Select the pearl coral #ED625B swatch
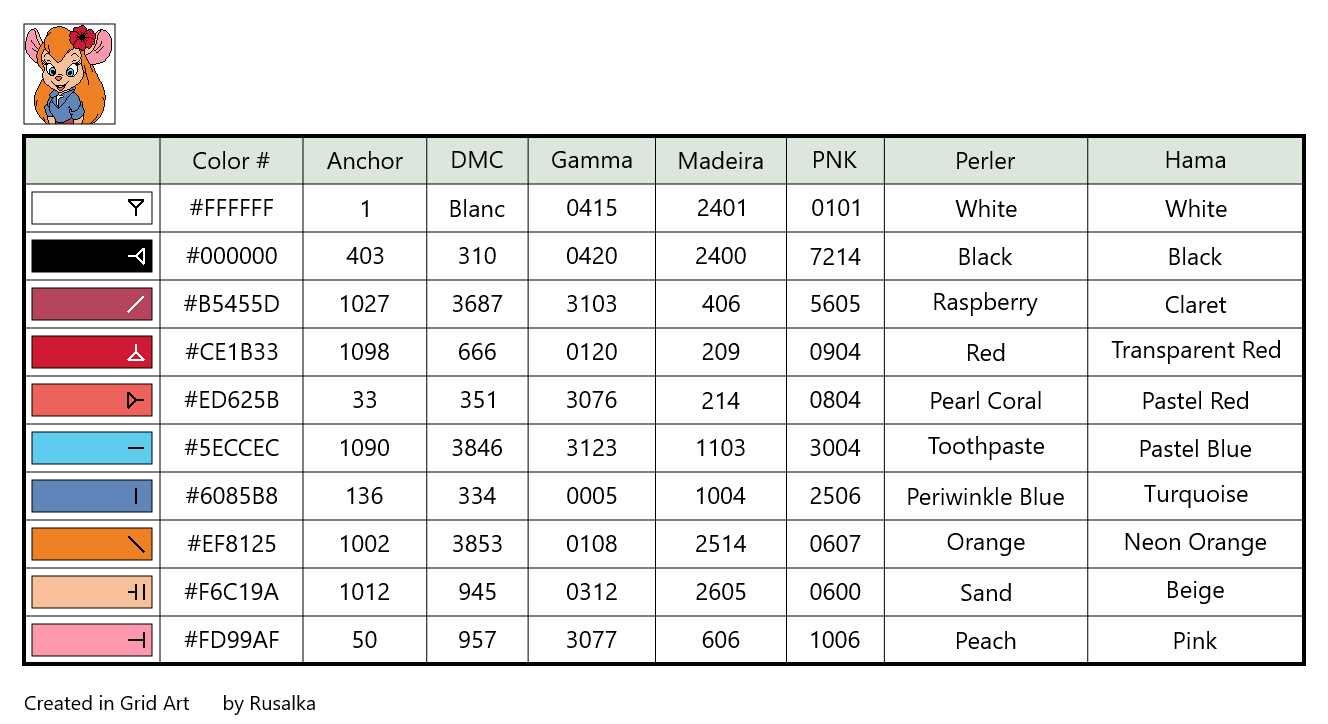The width and height of the screenshot is (1328, 724). tap(92, 400)
